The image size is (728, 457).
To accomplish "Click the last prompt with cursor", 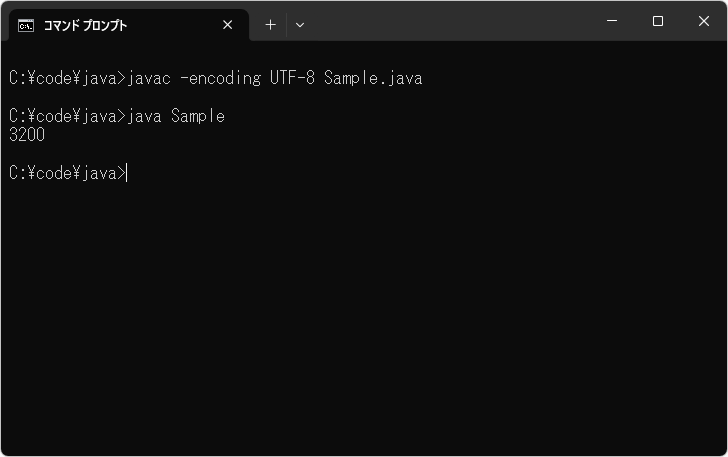I will click(x=67, y=173).
